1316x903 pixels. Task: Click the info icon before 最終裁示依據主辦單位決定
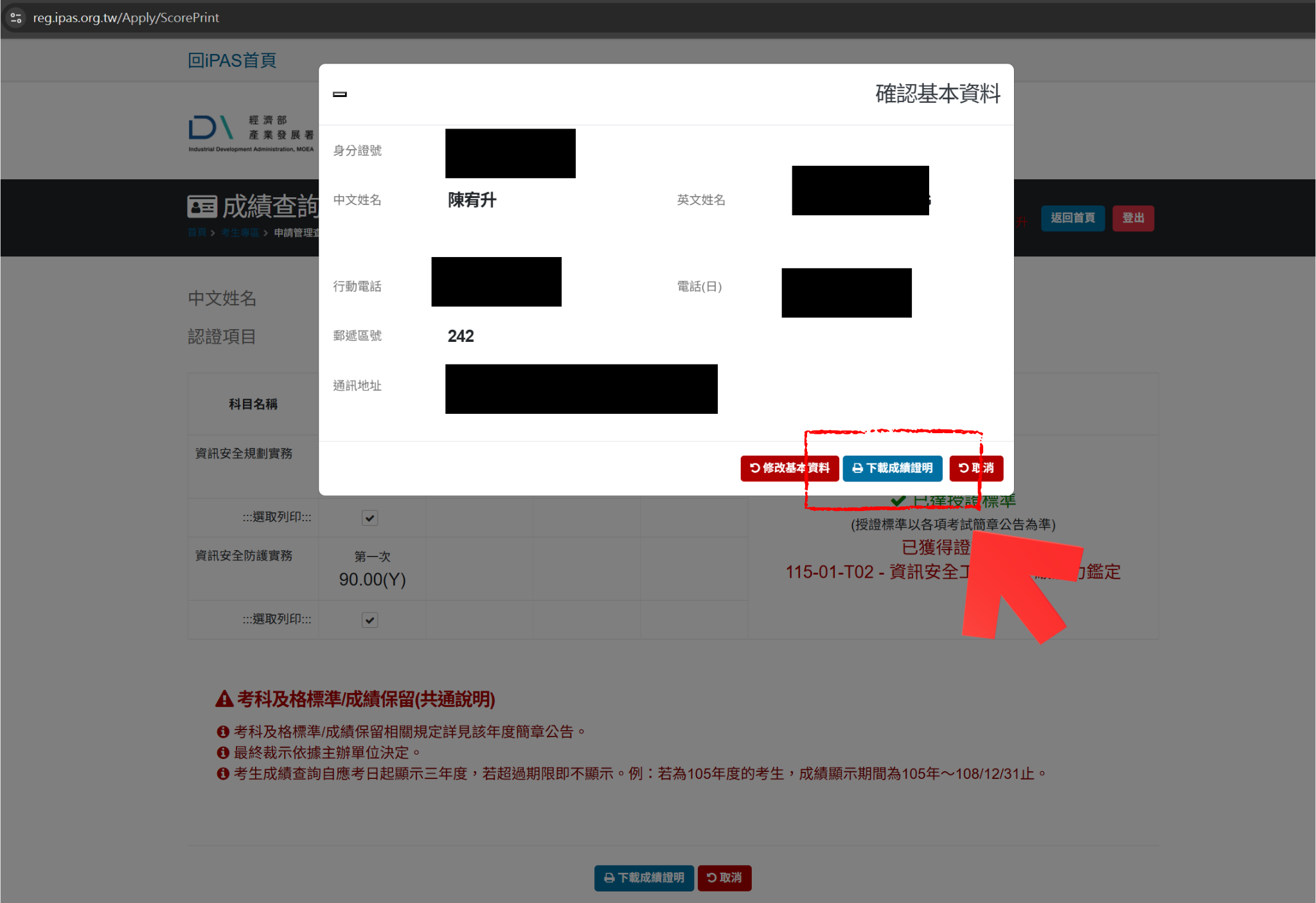point(223,753)
